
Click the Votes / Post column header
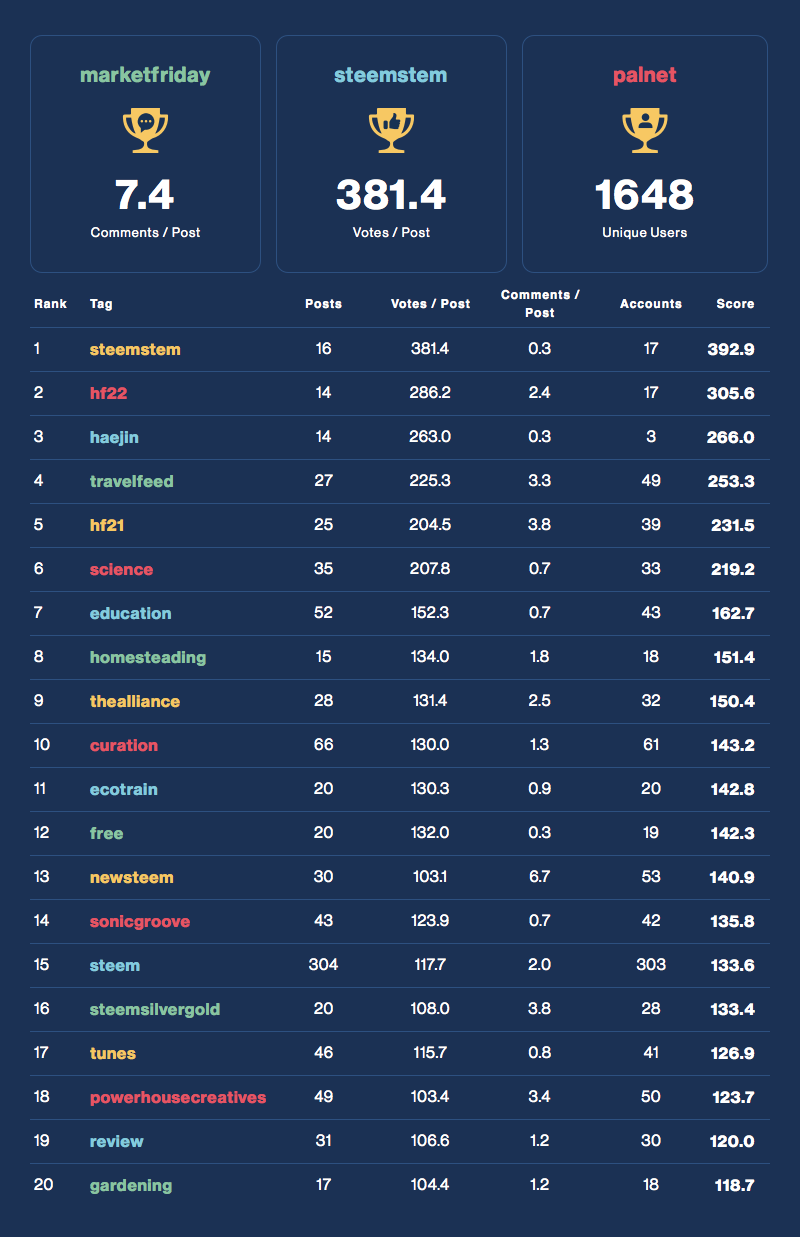pos(430,304)
